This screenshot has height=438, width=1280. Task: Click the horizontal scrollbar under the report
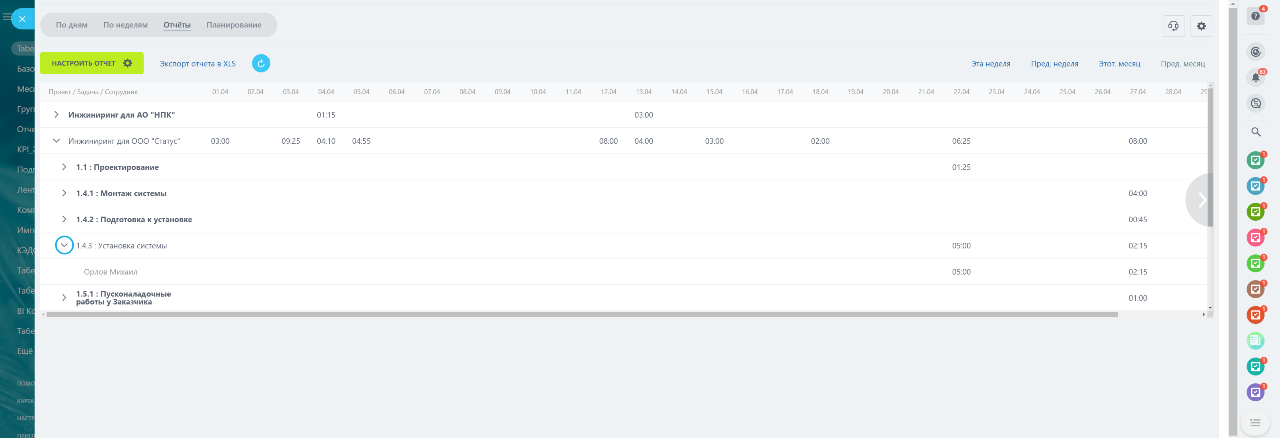[x=580, y=314]
